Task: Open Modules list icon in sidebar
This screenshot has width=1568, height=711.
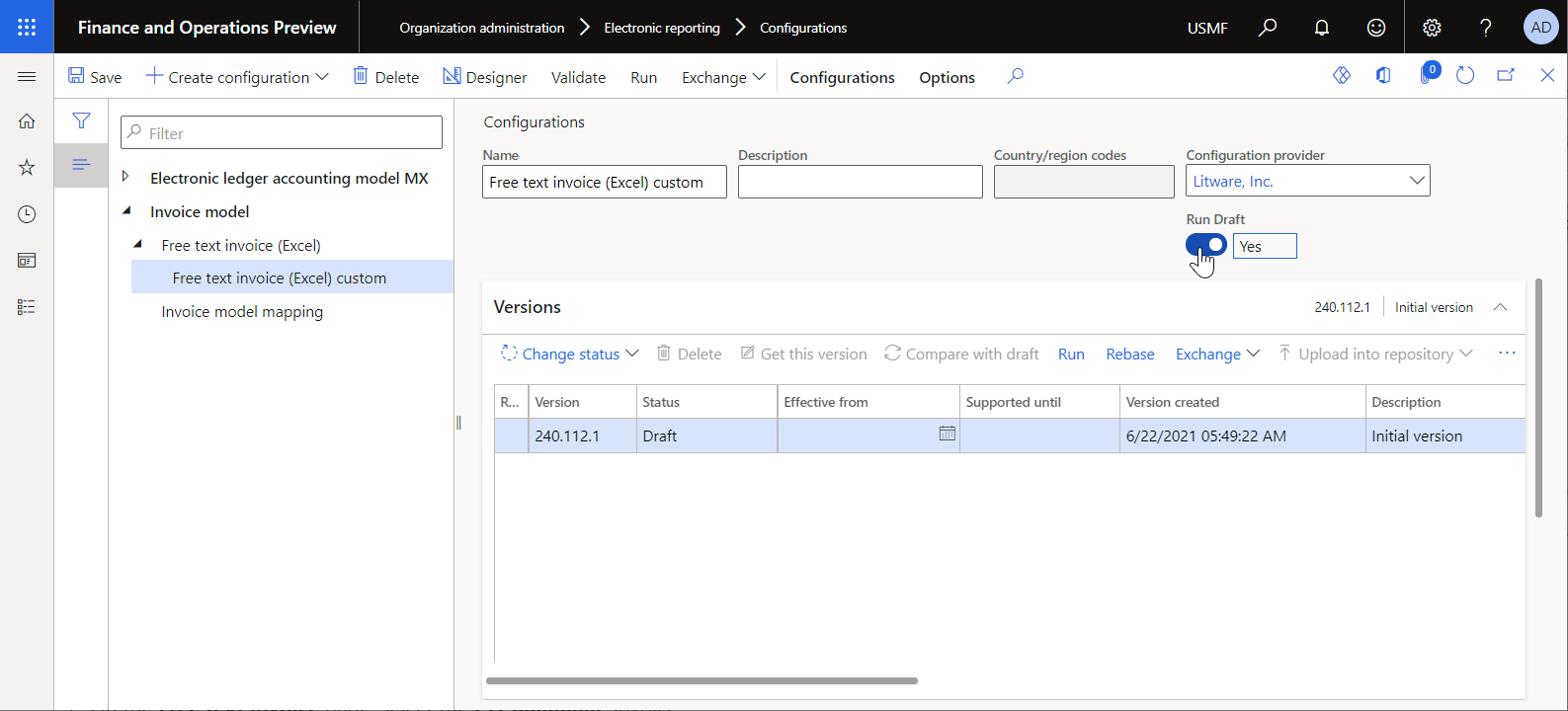Action: click(x=27, y=307)
